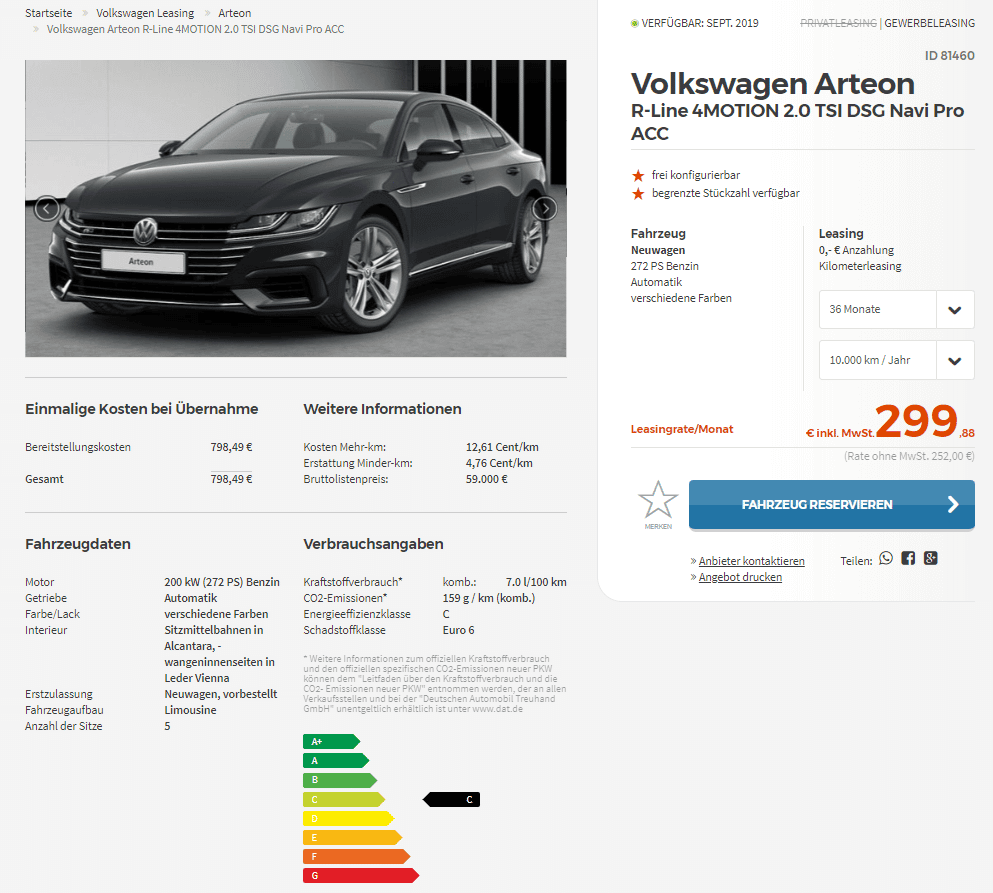Click the Angebot drucken link
The height and width of the screenshot is (893, 993).
tap(740, 578)
